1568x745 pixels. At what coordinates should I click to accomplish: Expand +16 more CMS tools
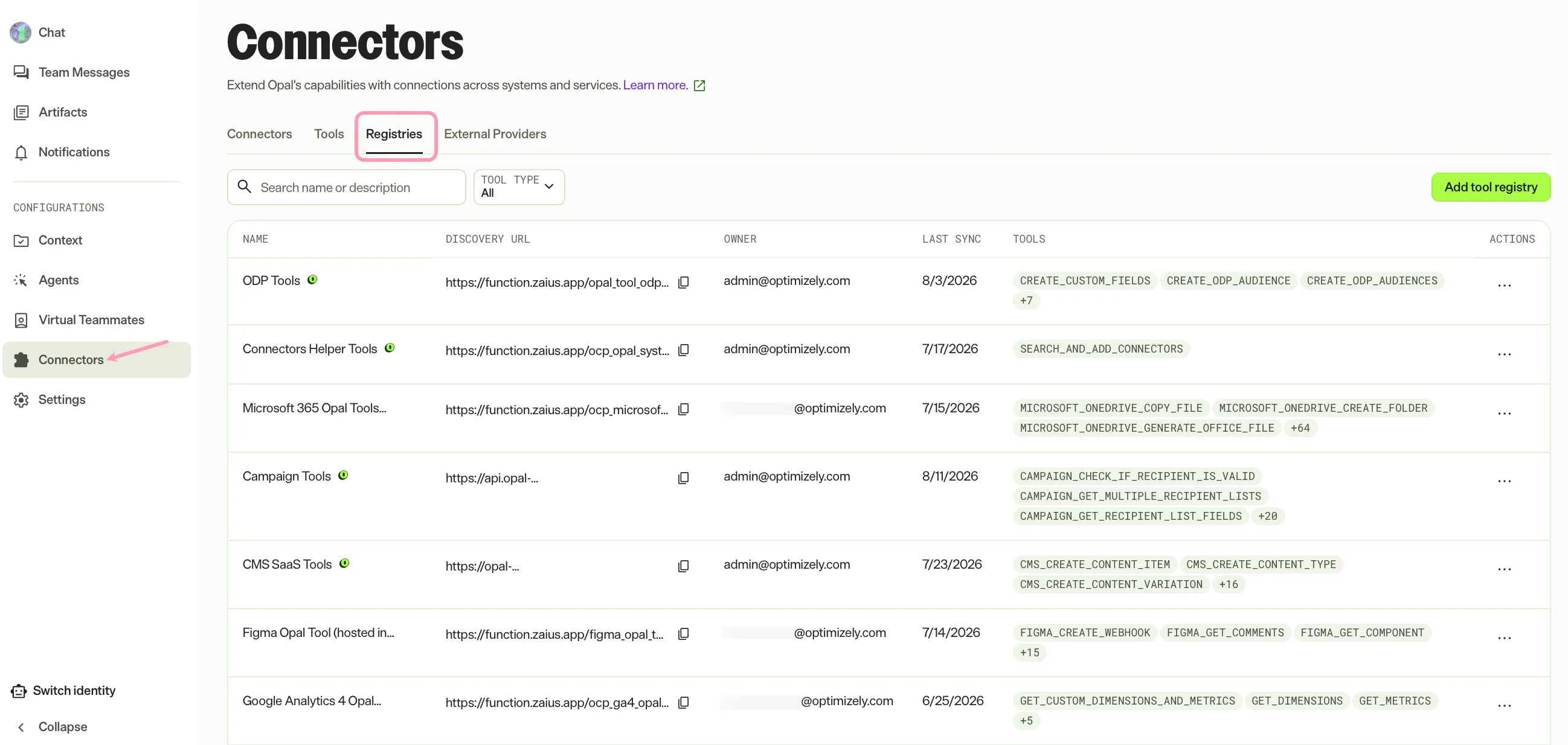click(1229, 584)
